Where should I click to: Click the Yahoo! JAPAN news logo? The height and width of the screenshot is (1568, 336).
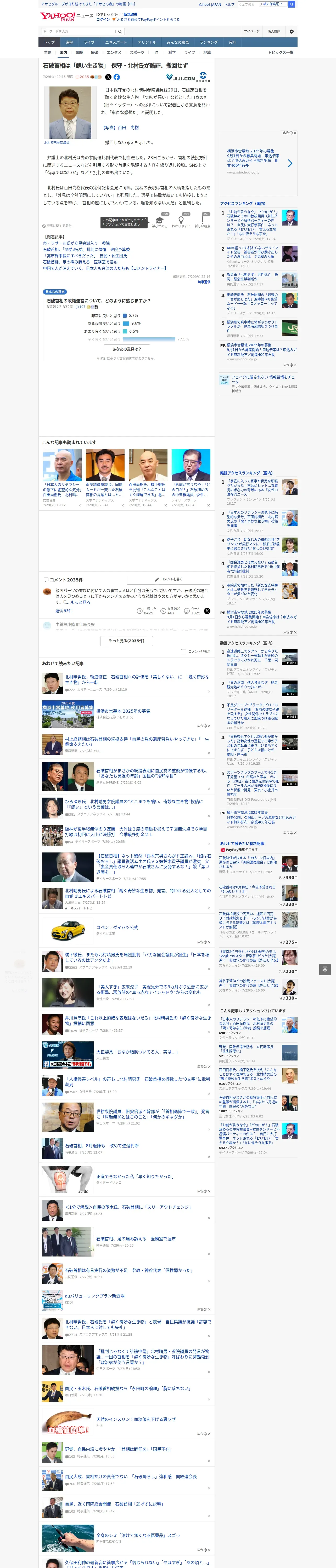[67, 16]
